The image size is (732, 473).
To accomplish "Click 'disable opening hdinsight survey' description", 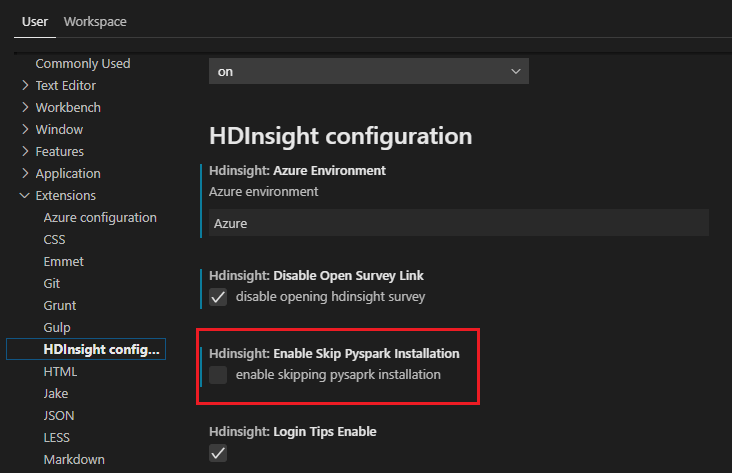I will 331,297.
